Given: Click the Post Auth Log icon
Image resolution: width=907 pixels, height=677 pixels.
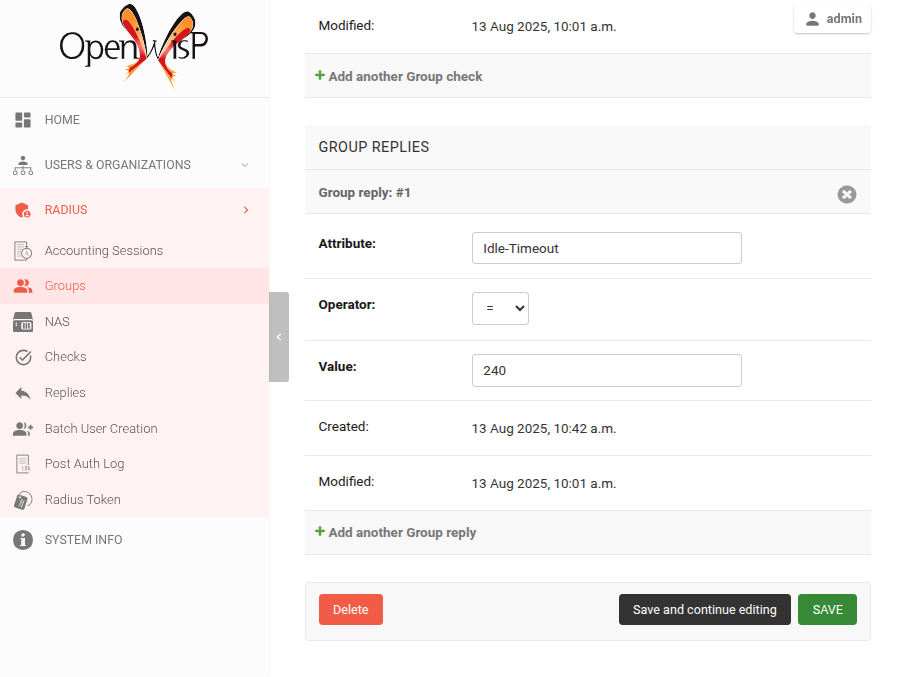Looking at the screenshot, I should (x=23, y=464).
